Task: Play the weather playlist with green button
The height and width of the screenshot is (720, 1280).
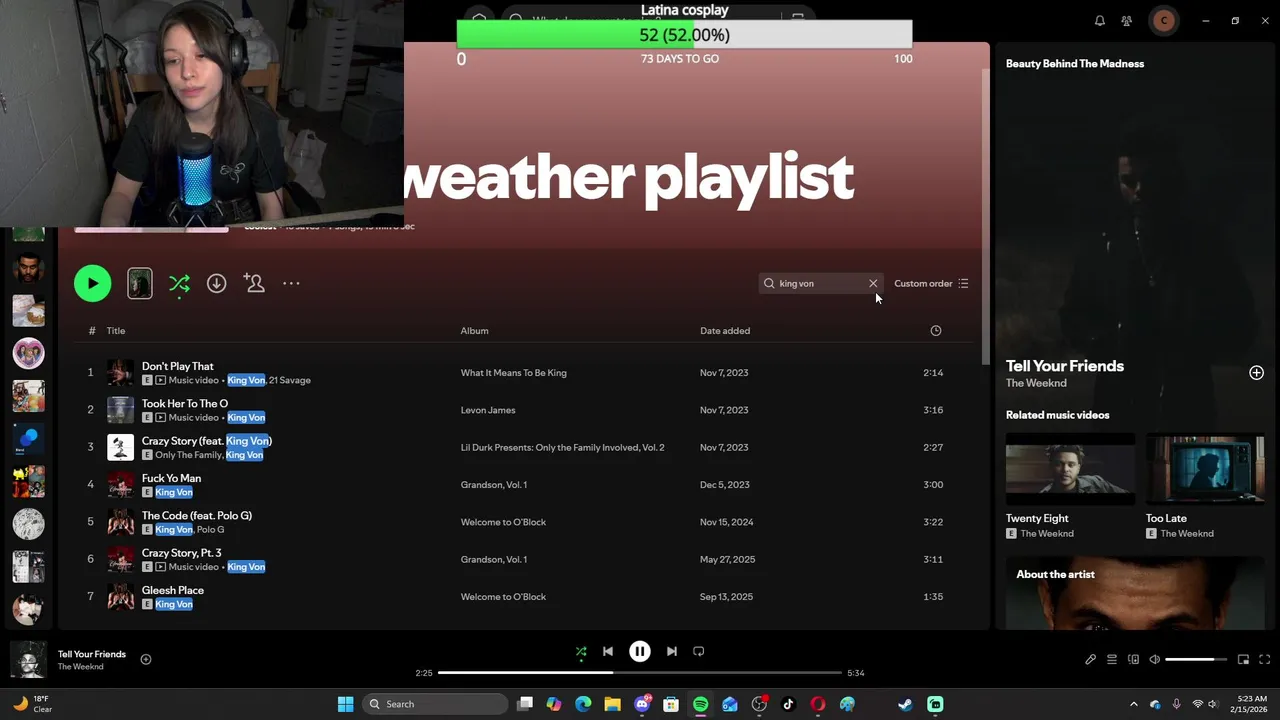Action: click(92, 284)
